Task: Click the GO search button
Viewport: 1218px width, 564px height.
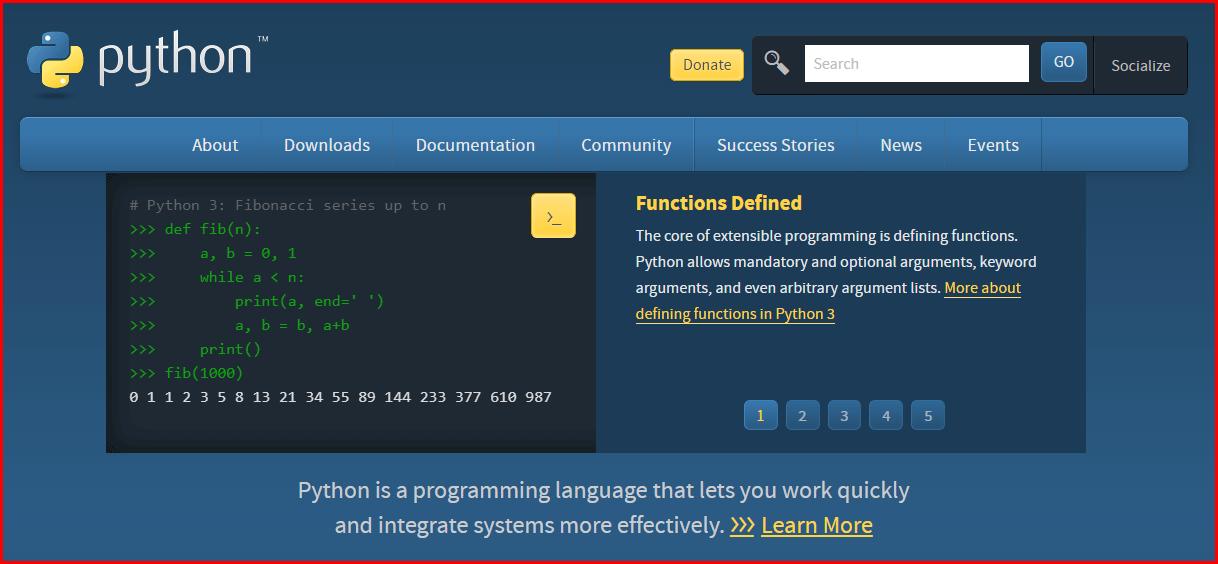Action: coord(1064,62)
